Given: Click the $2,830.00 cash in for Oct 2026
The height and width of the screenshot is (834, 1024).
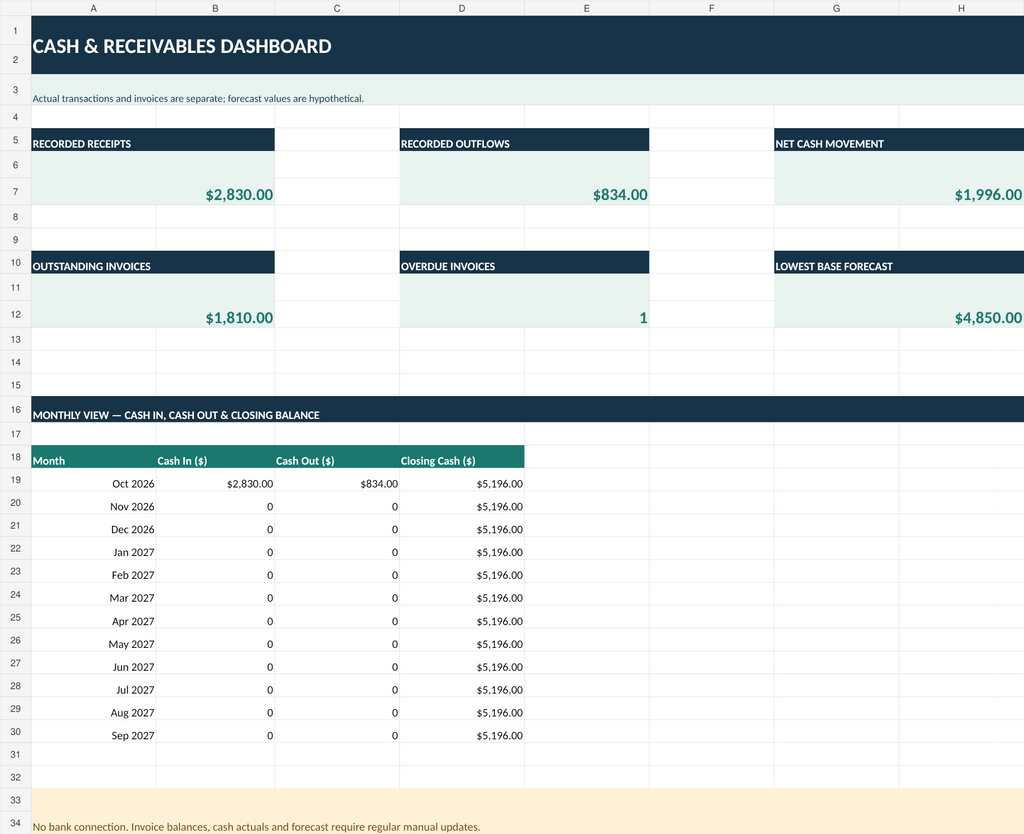Looking at the screenshot, I should click(x=216, y=480).
